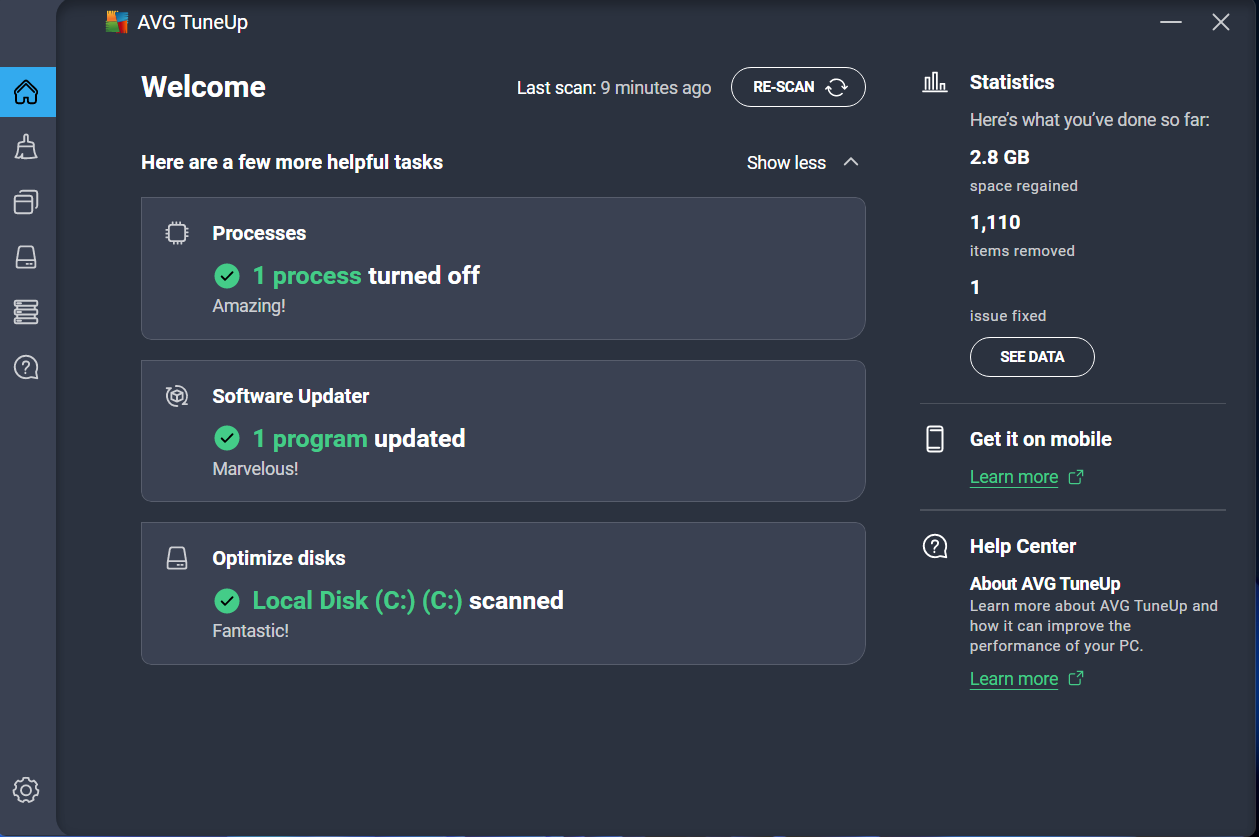The image size is (1259, 837).
Task: Click the Help Center question mark icon
Action: click(935, 546)
